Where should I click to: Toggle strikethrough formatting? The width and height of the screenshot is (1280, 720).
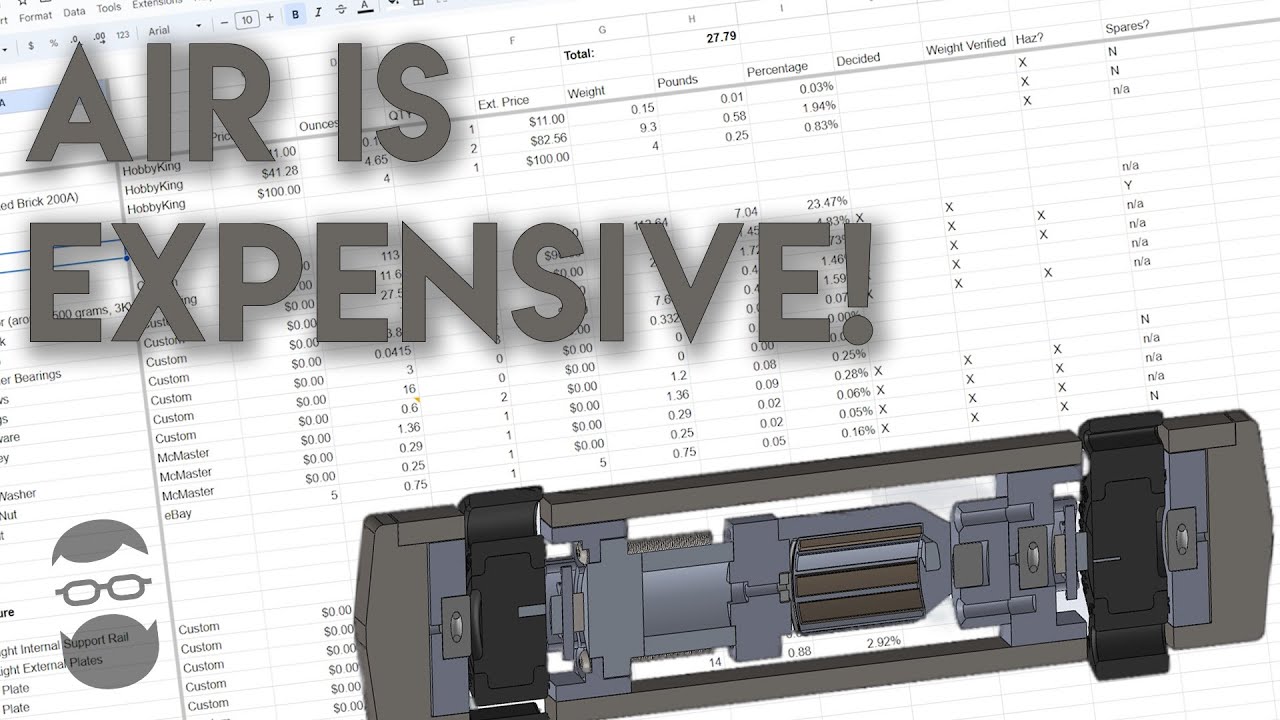click(342, 9)
